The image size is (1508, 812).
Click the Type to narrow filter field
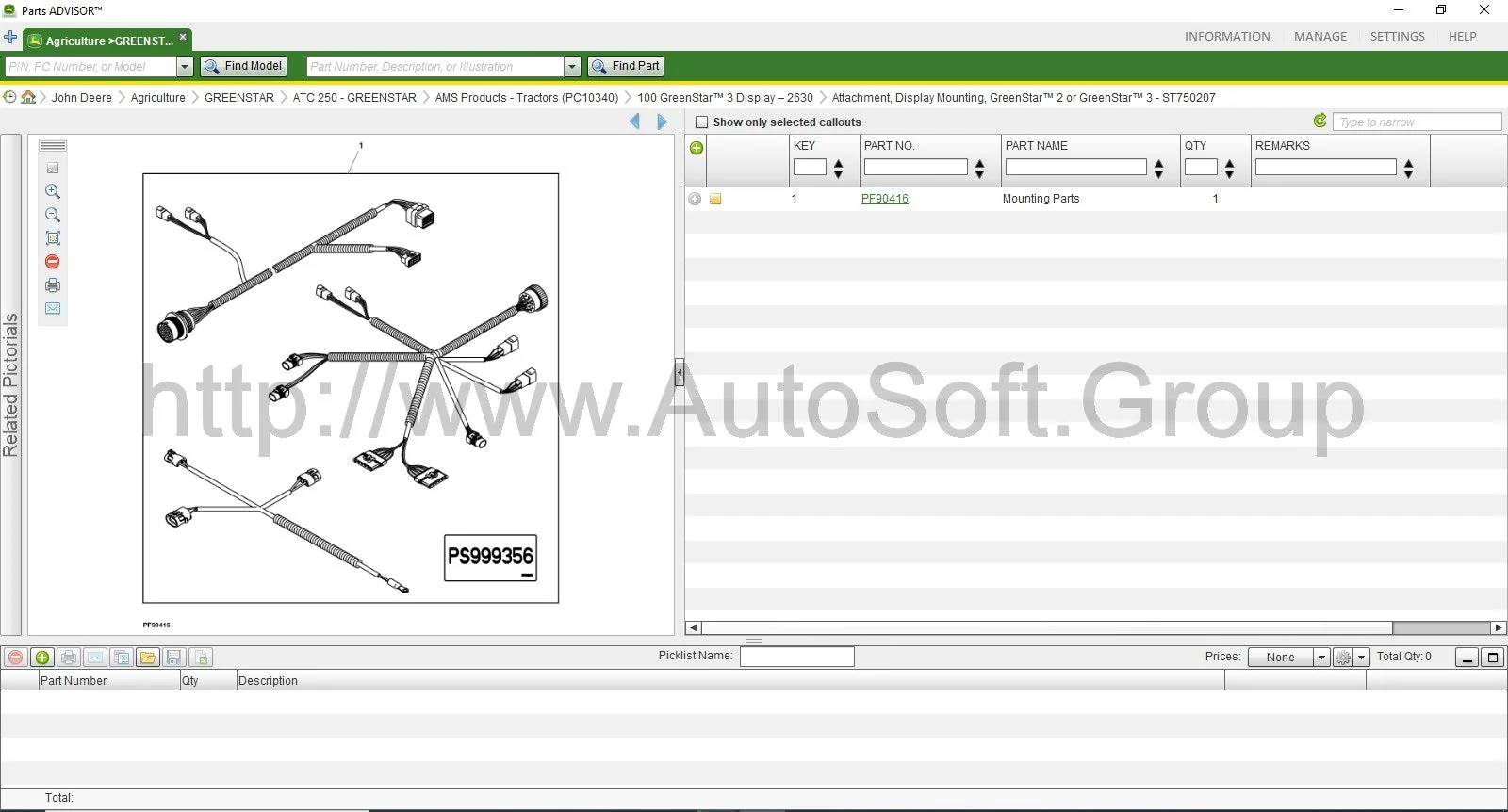point(1417,122)
